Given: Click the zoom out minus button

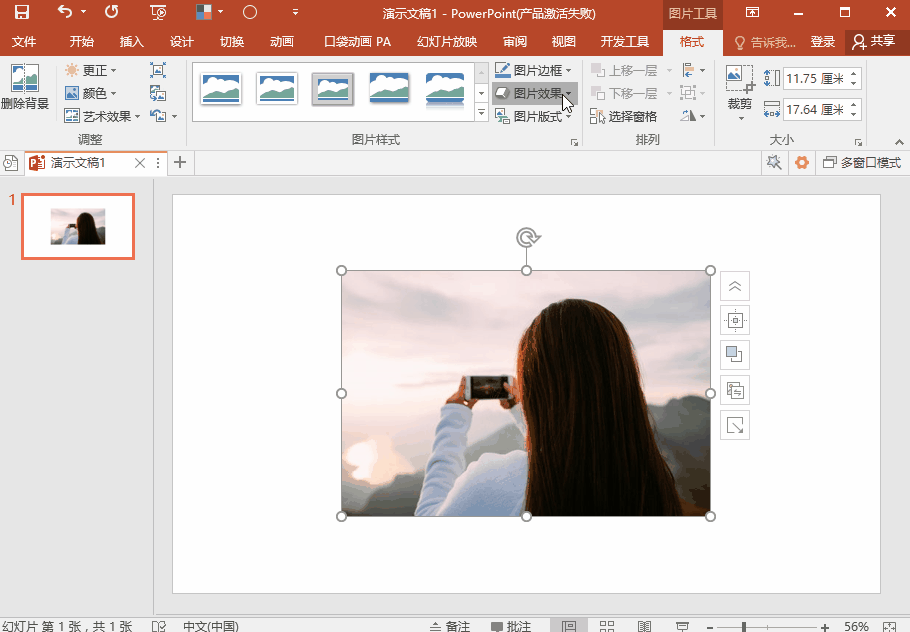Looking at the screenshot, I should (x=710, y=627).
